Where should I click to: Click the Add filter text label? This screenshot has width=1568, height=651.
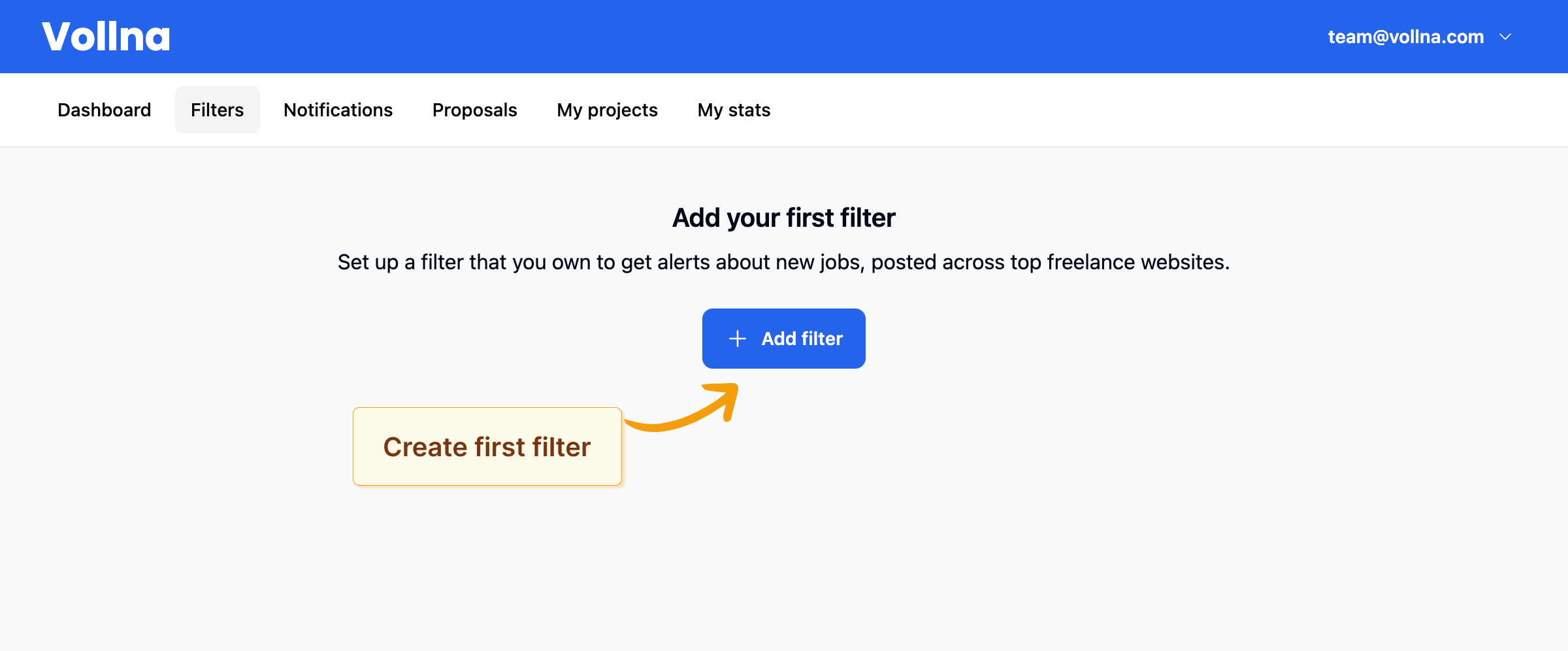coord(802,339)
